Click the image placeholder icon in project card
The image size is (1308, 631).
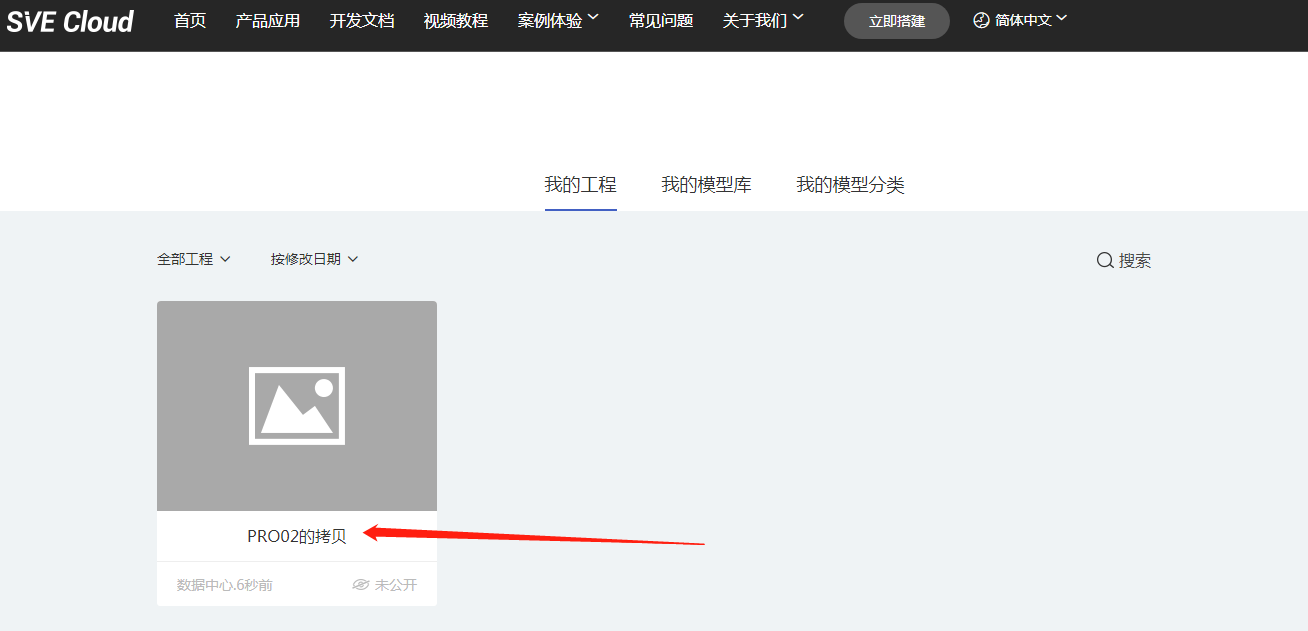pos(297,406)
